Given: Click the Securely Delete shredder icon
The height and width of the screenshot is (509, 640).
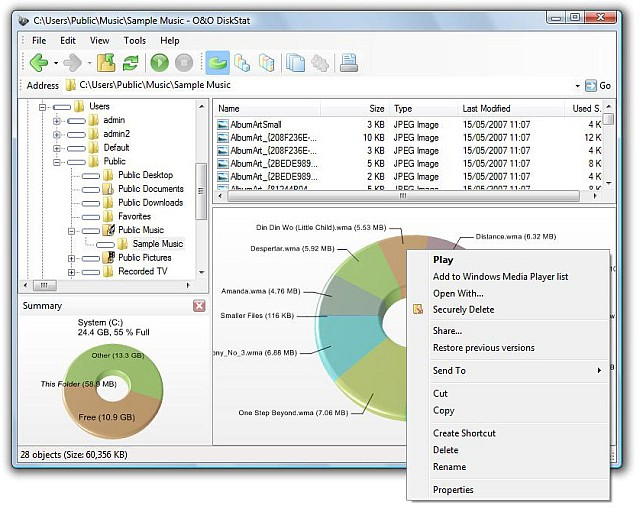Looking at the screenshot, I should (418, 309).
